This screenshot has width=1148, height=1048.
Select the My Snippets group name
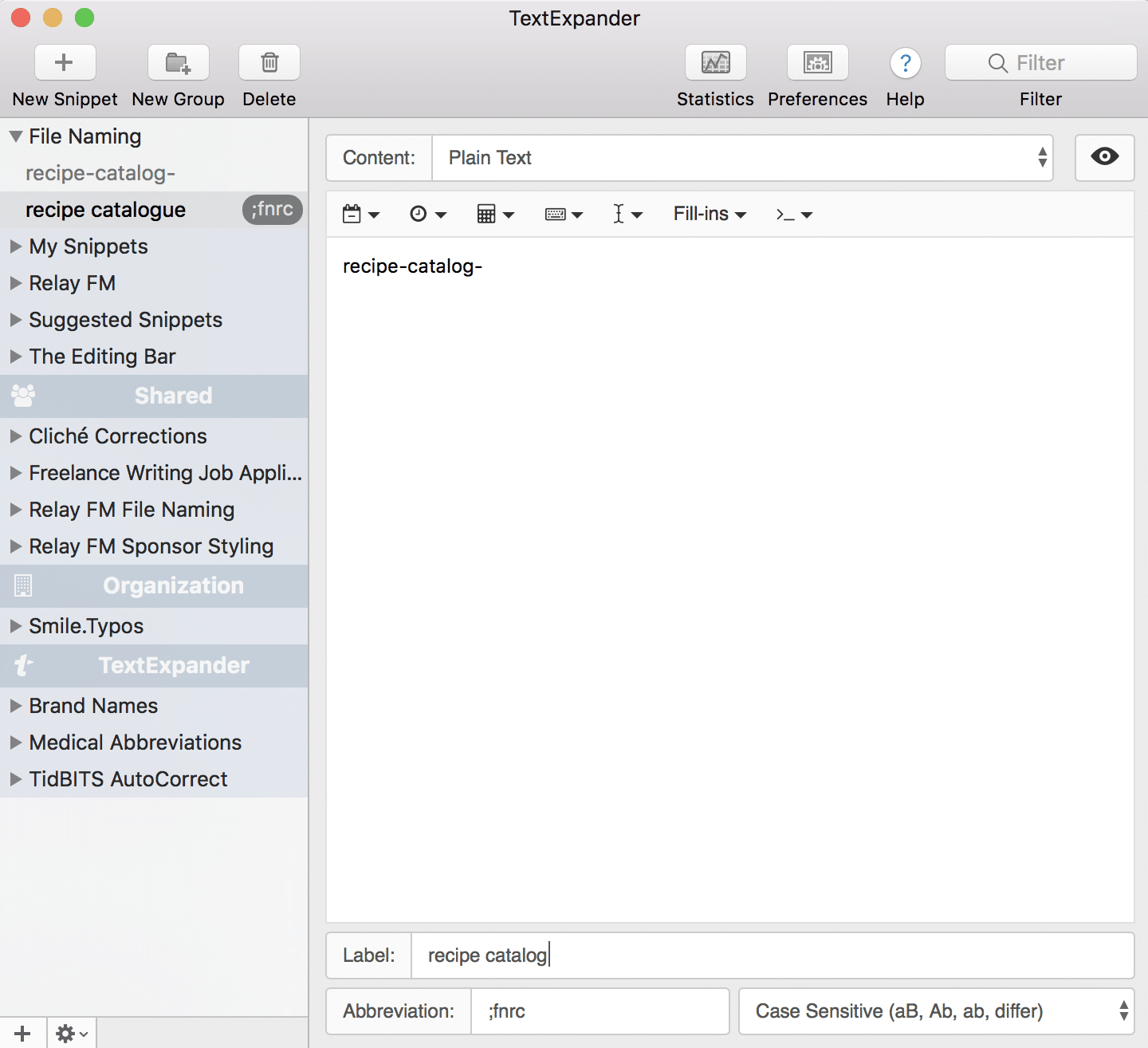[88, 246]
